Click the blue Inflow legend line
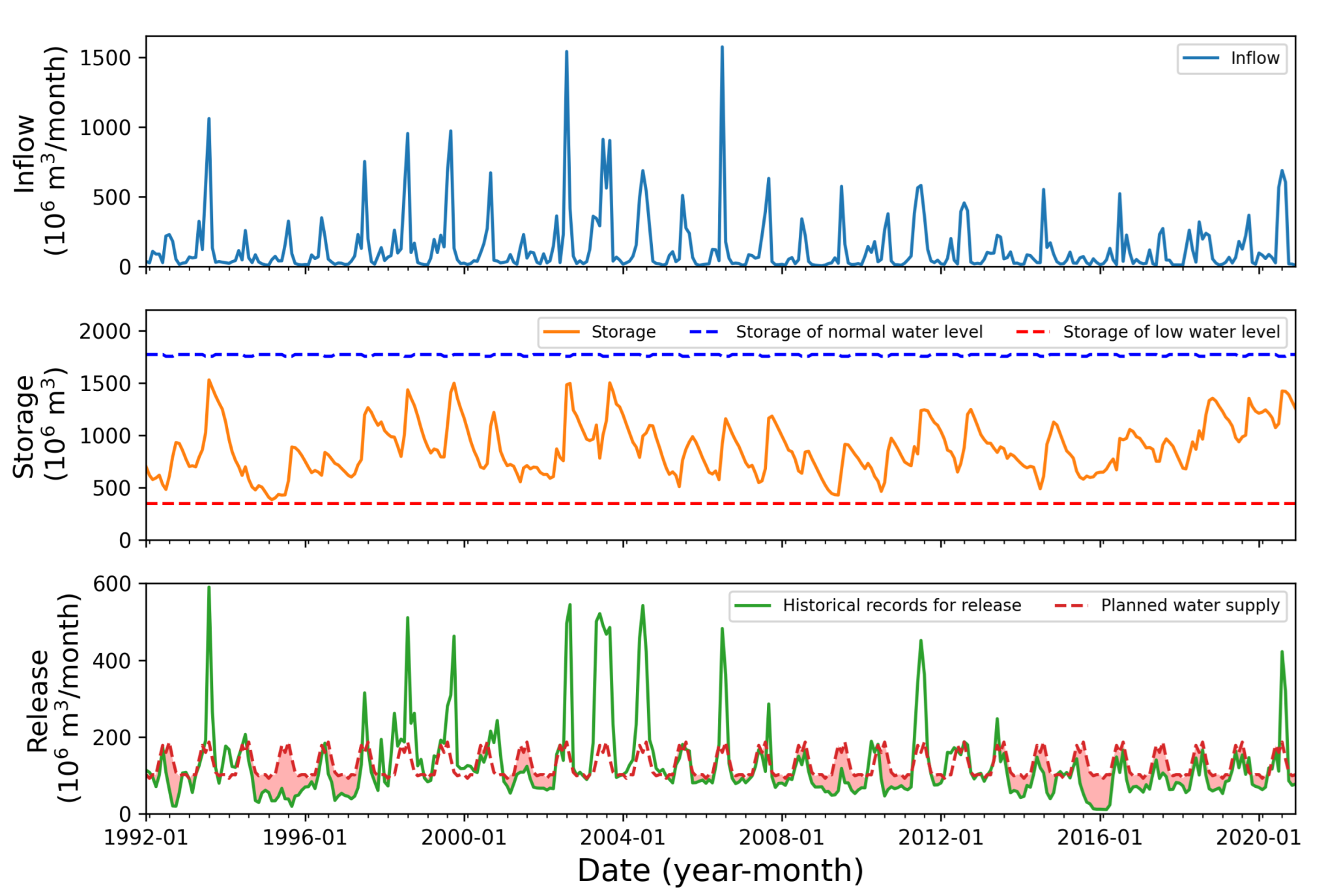 [1201, 59]
